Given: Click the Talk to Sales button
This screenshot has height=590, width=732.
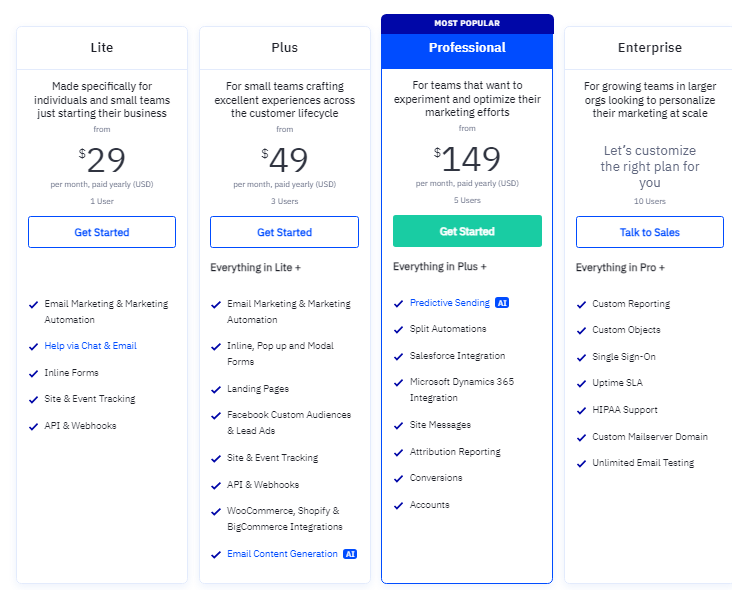Looking at the screenshot, I should coord(649,232).
